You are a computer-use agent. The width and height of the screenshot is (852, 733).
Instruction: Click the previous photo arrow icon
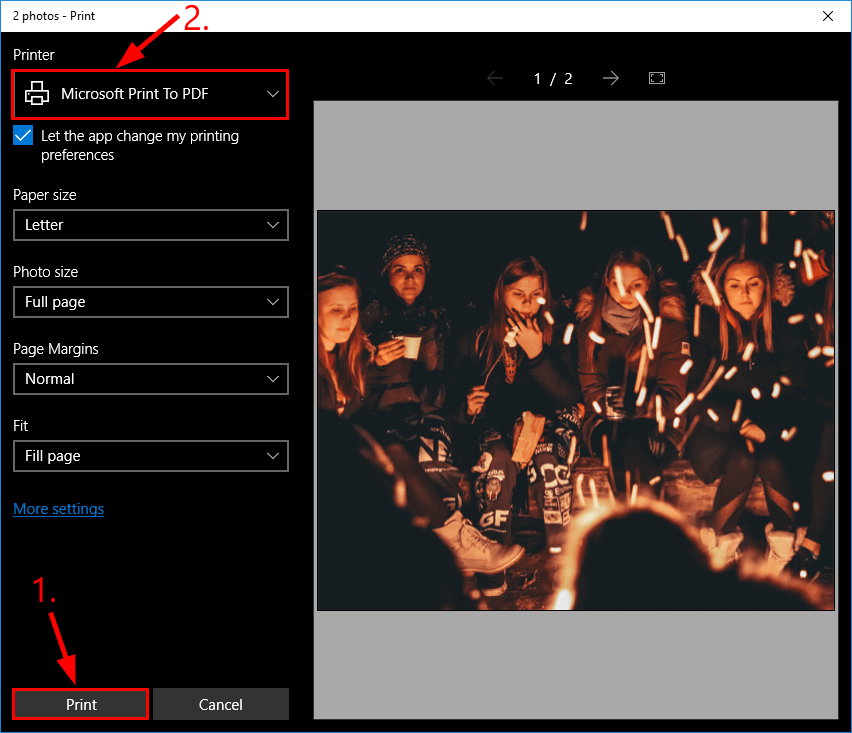pos(495,78)
